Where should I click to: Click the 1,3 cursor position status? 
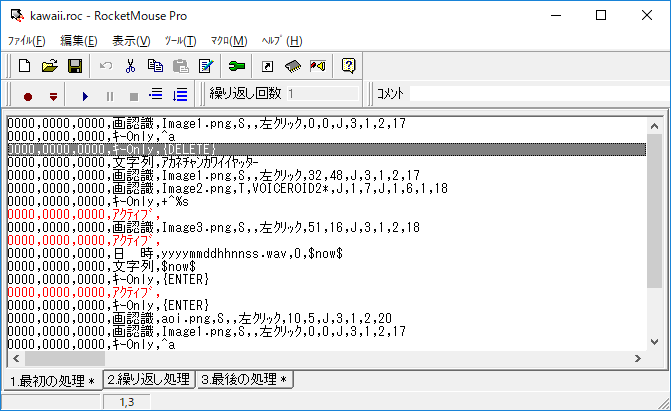click(x=127, y=402)
